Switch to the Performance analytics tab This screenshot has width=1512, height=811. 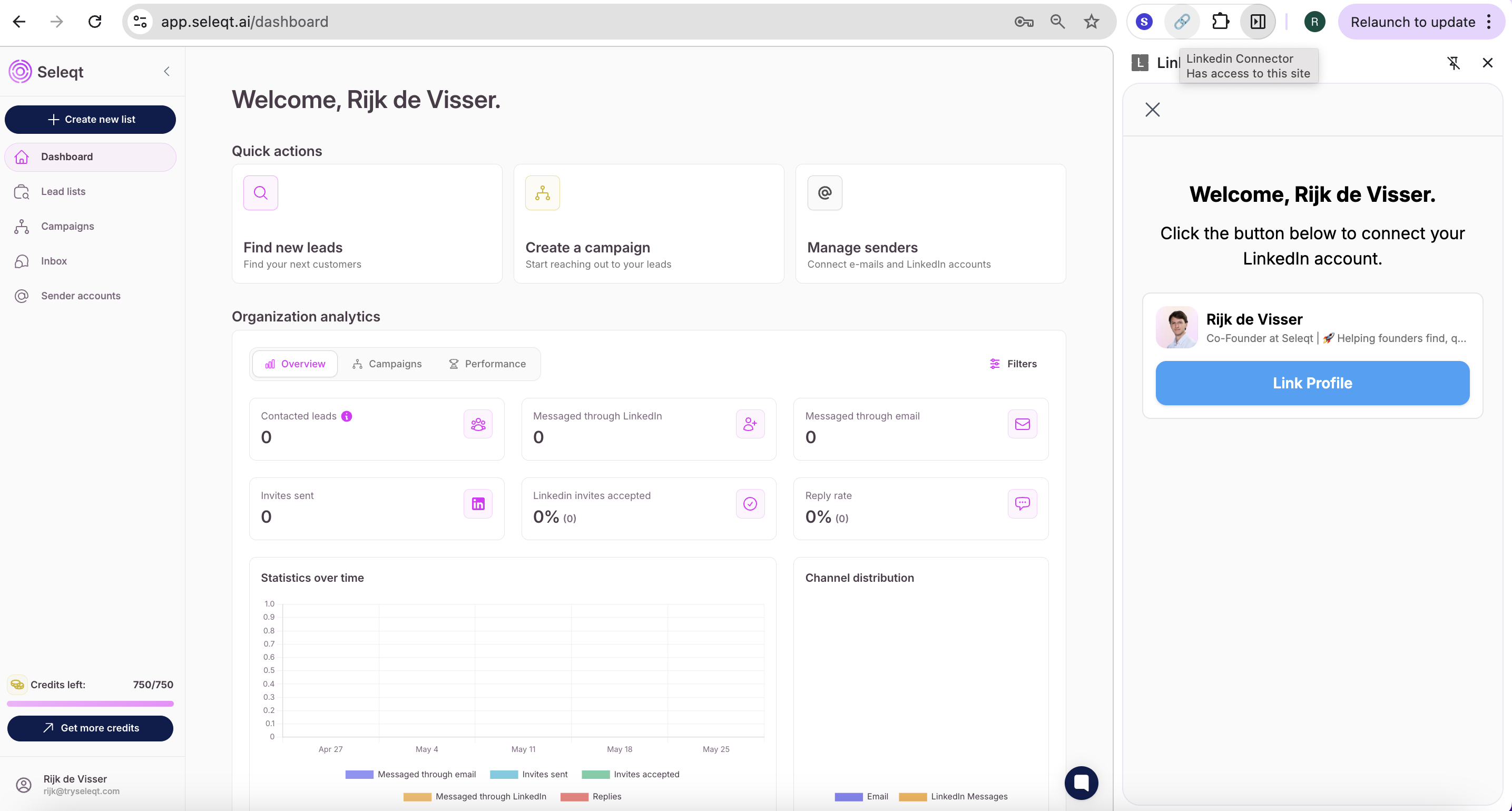point(487,364)
